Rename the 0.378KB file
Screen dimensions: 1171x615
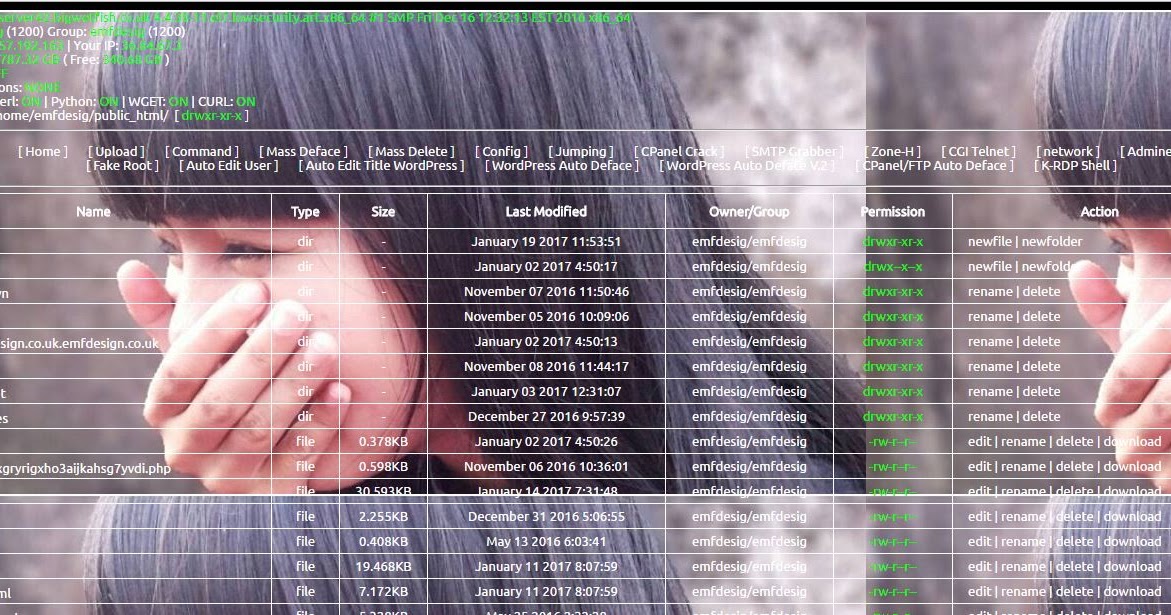click(1023, 442)
